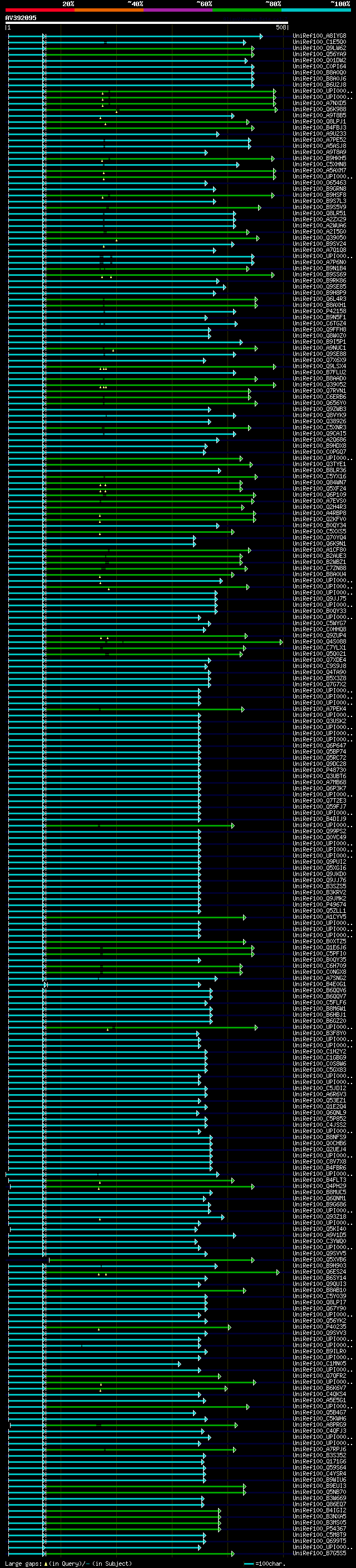The image size is (356, 1568).
Task: Select hit UniRef100_Q9PUI2
Action: (x=319, y=862)
